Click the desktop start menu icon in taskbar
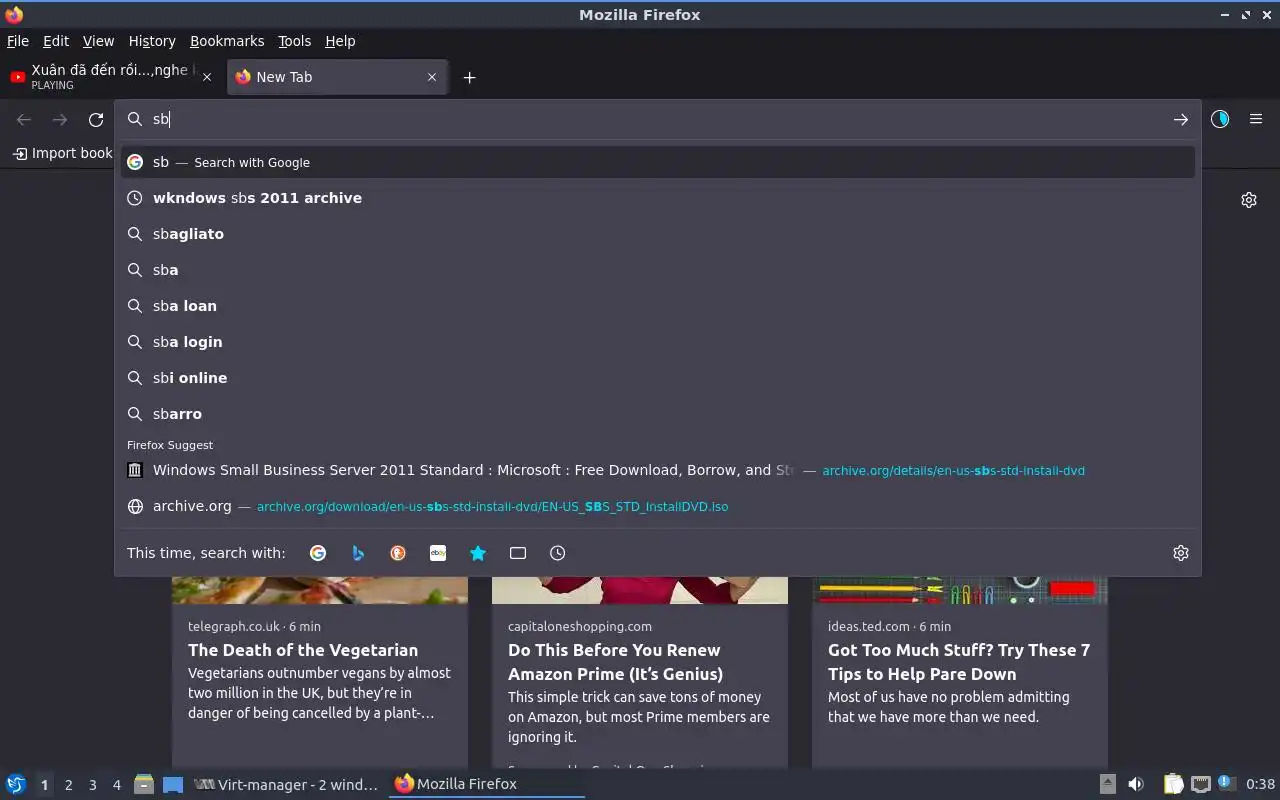This screenshot has height=800, width=1280. (16, 784)
